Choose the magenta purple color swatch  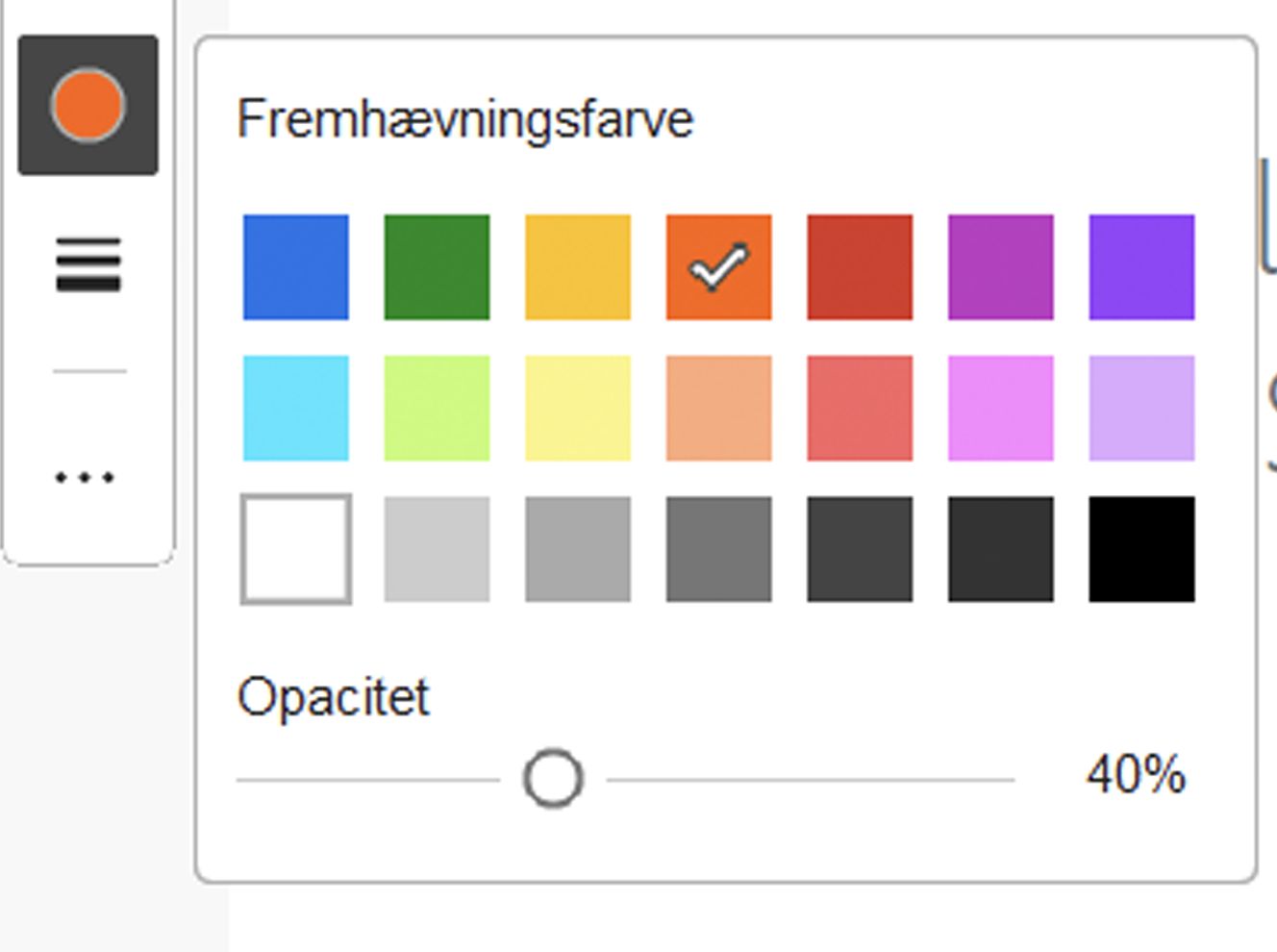(1000, 267)
